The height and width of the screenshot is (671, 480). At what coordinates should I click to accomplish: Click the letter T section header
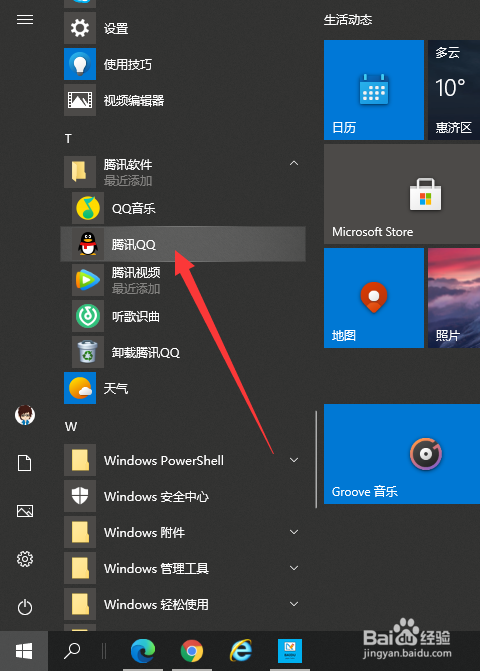pos(68,138)
